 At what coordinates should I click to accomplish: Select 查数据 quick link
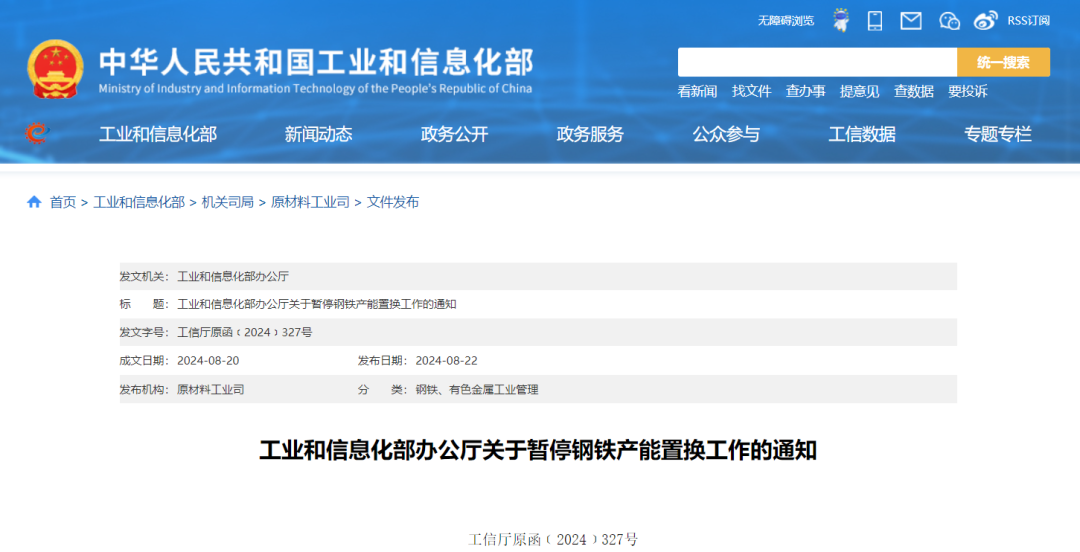click(913, 91)
